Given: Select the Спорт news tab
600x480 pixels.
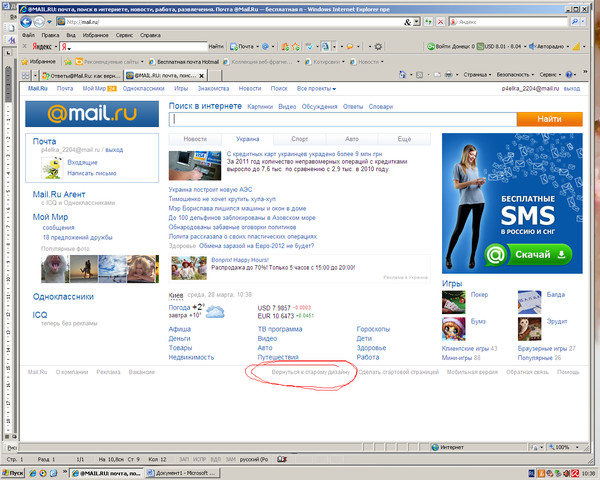Looking at the screenshot, I should tap(300, 139).
